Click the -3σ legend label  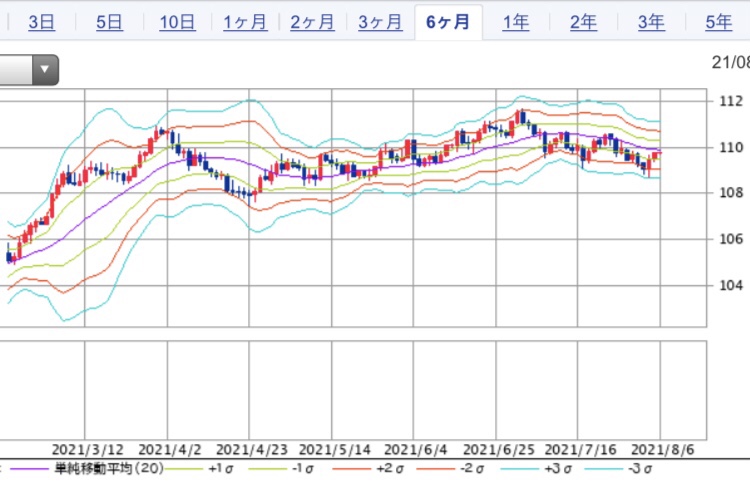click(638, 468)
